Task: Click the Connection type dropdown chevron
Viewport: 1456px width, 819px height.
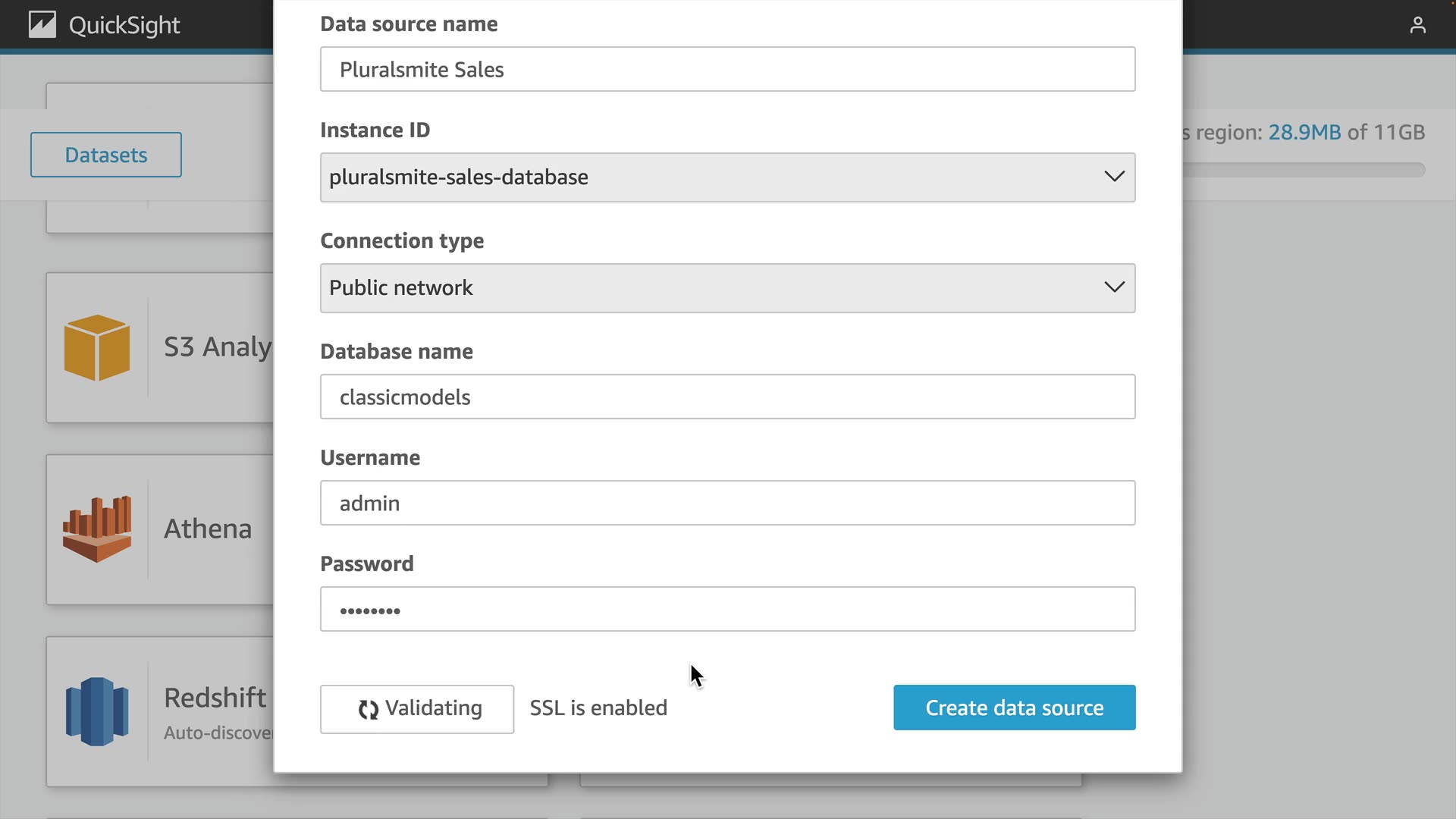Action: tap(1113, 287)
